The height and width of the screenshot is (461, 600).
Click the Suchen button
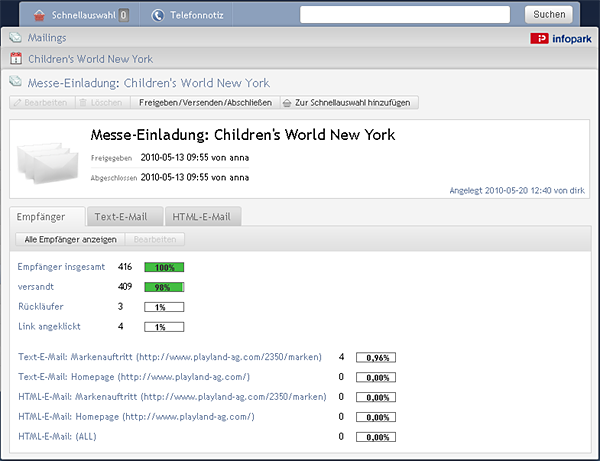549,15
